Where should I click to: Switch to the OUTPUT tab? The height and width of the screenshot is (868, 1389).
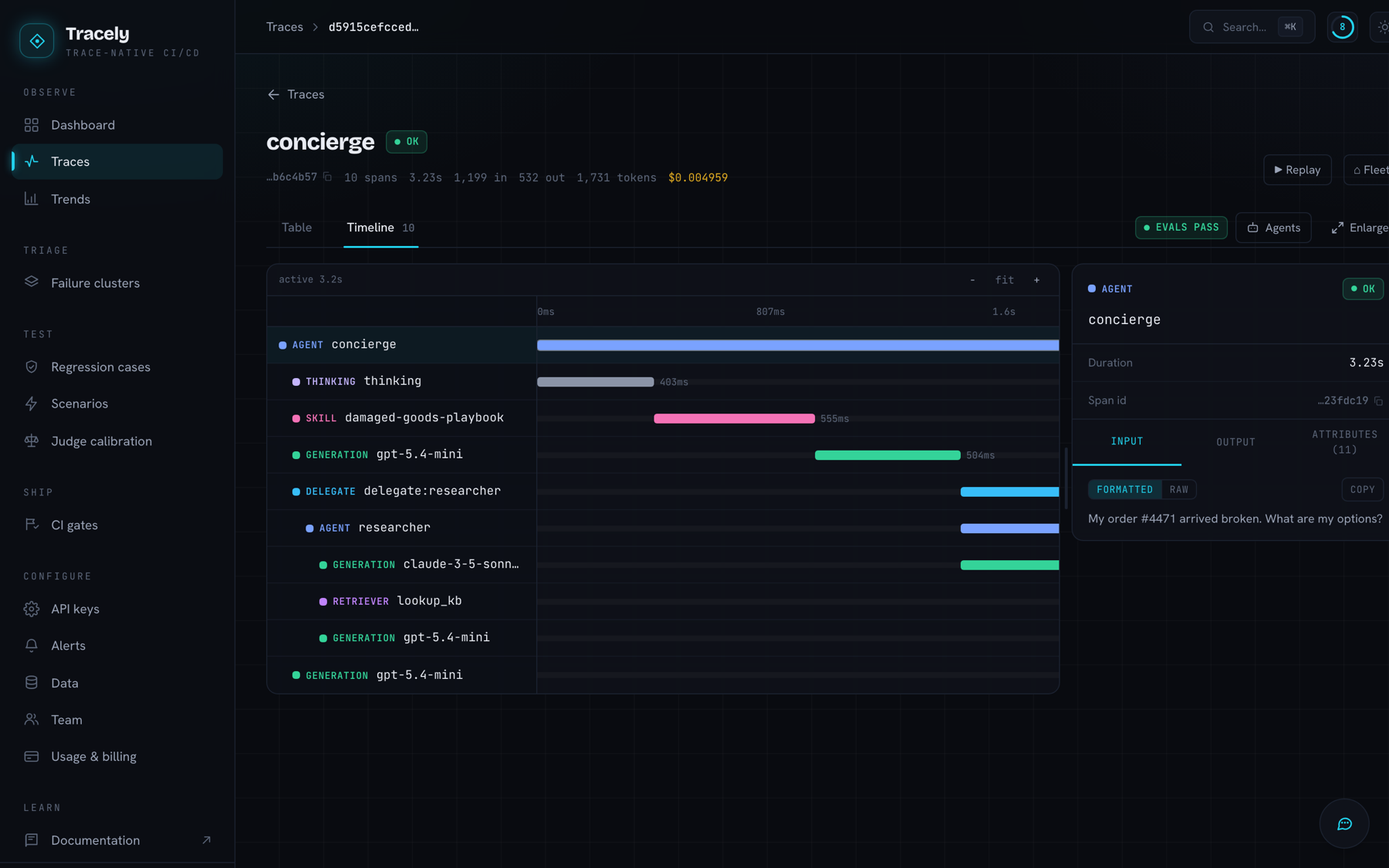point(1235,442)
